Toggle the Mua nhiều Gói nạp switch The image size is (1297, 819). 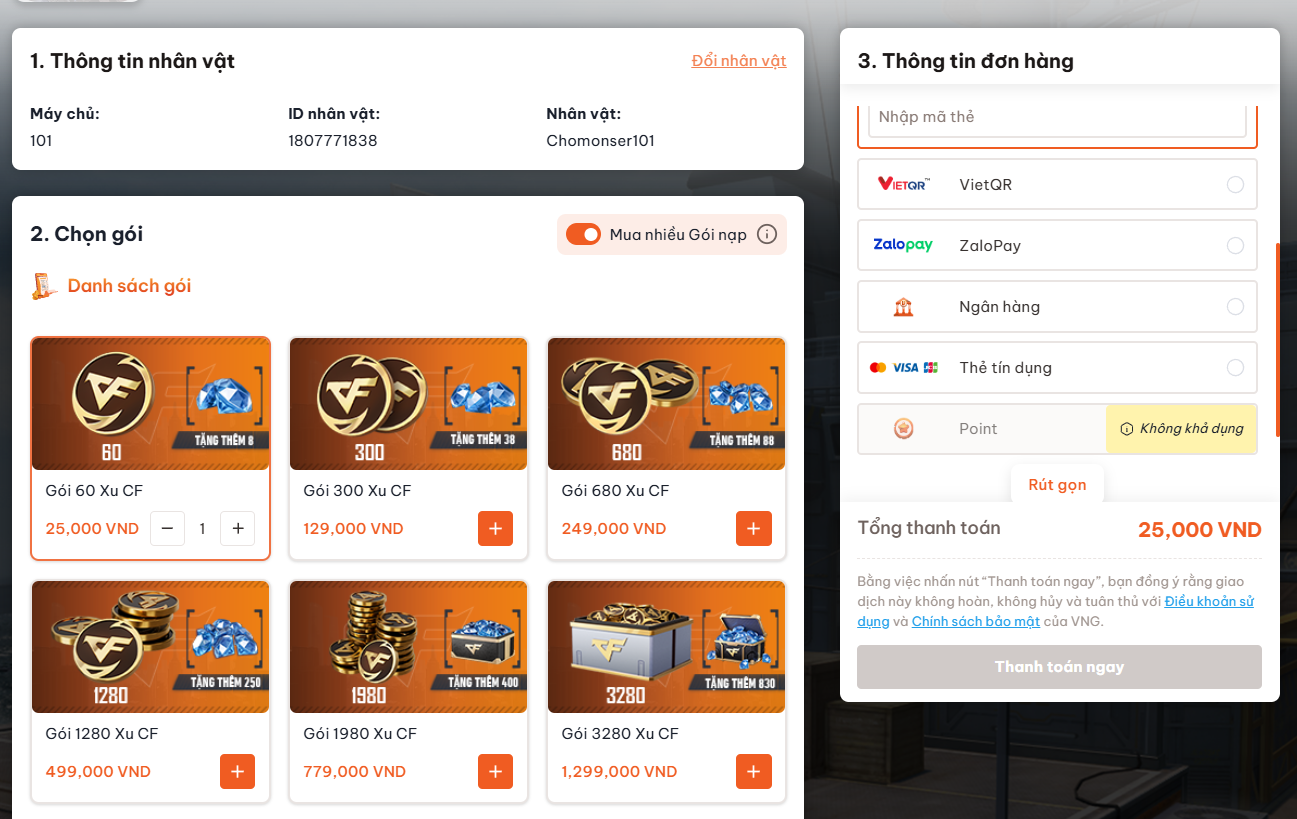(x=583, y=235)
